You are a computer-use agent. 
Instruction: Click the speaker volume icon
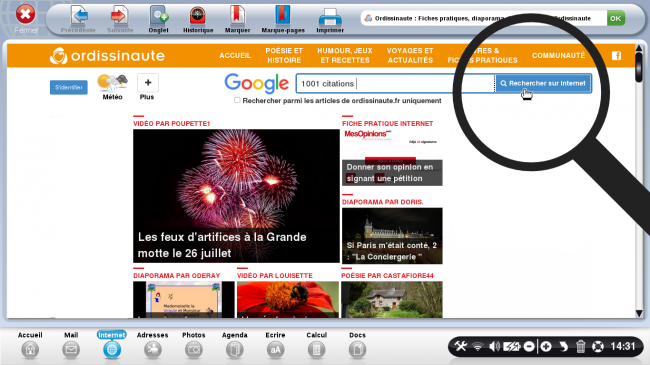[494, 346]
